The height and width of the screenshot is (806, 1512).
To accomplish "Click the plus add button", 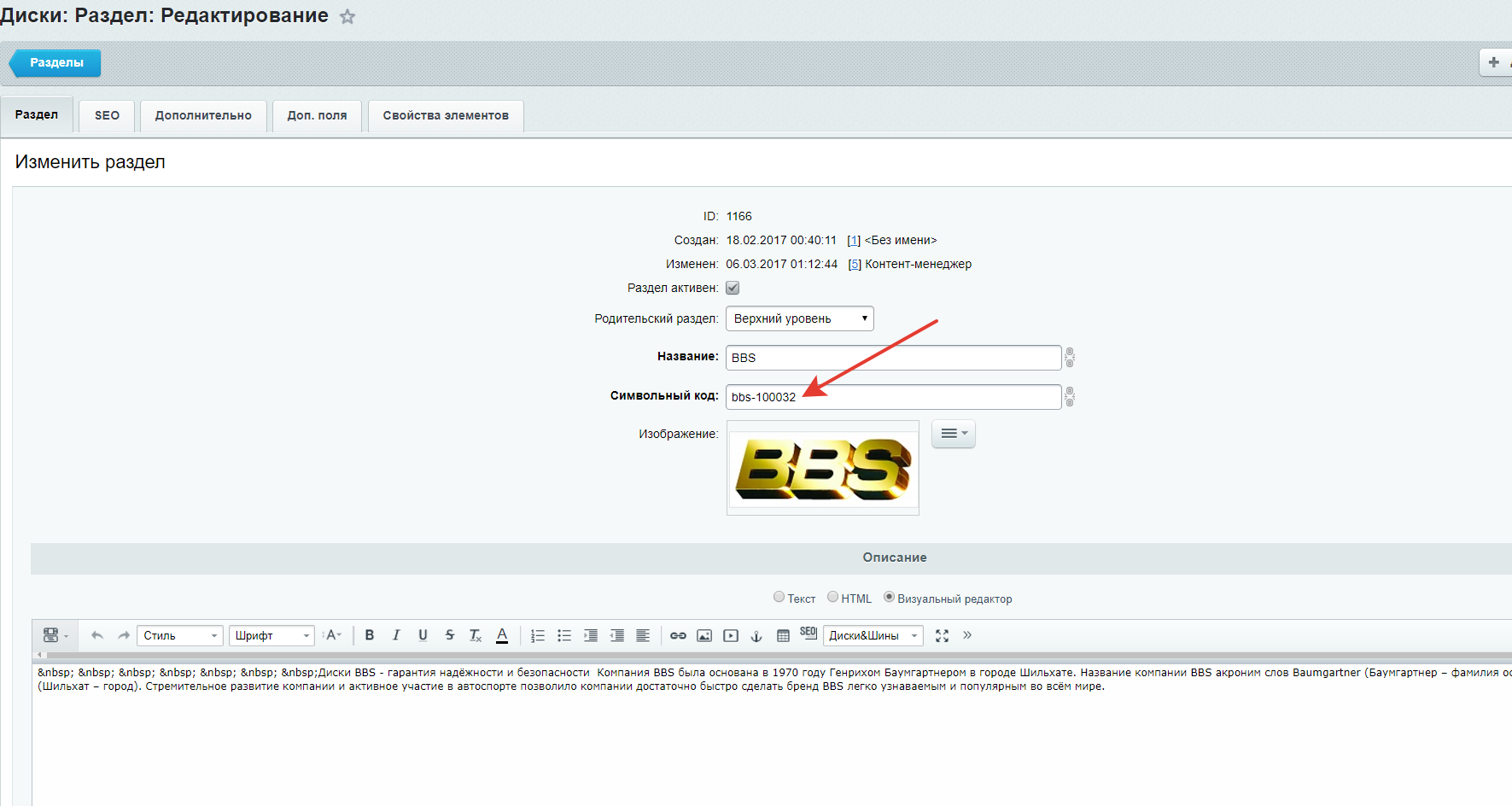I will [1495, 62].
